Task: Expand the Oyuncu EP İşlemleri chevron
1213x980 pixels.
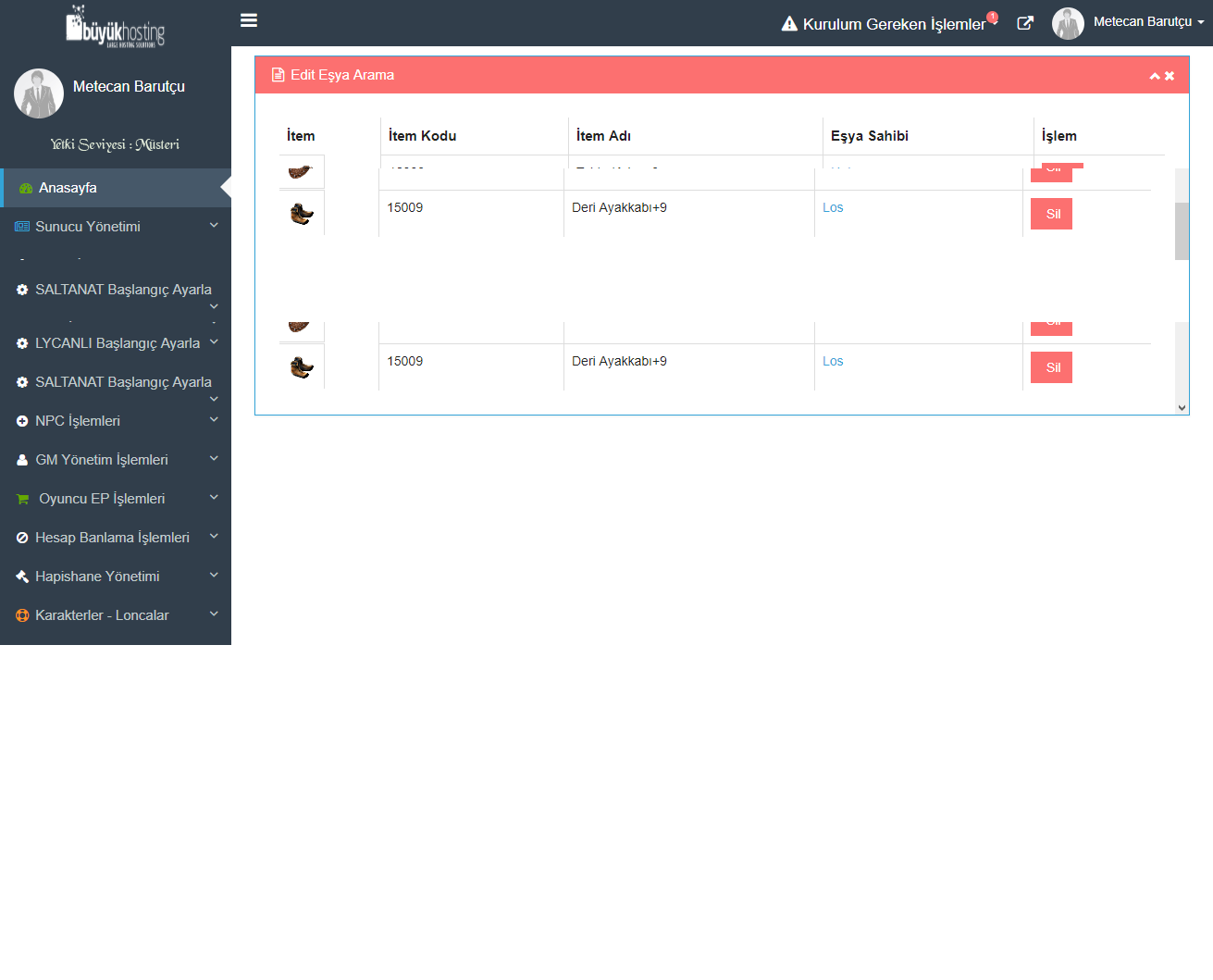Action: coord(214,497)
